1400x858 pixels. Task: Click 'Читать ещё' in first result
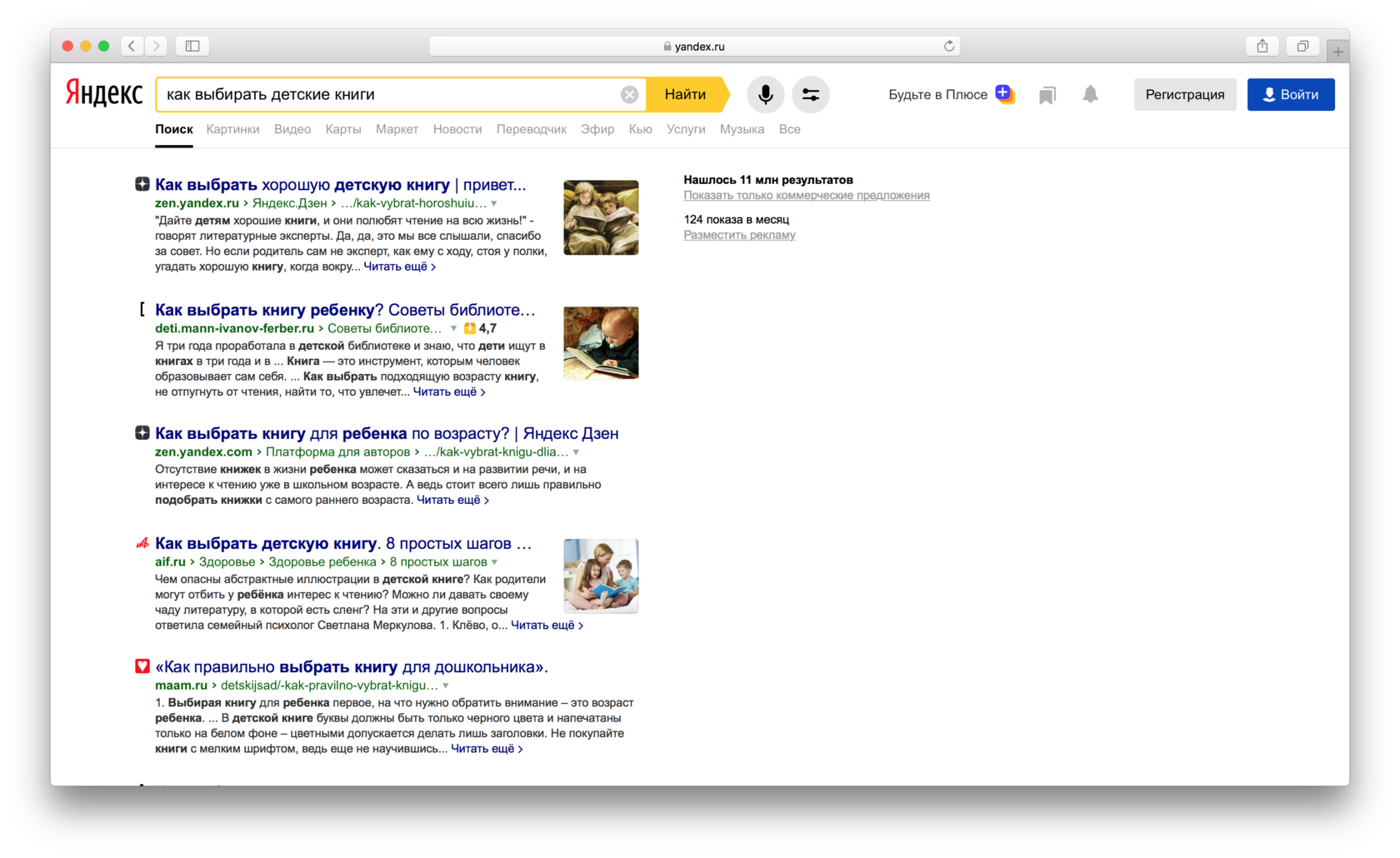click(x=399, y=267)
